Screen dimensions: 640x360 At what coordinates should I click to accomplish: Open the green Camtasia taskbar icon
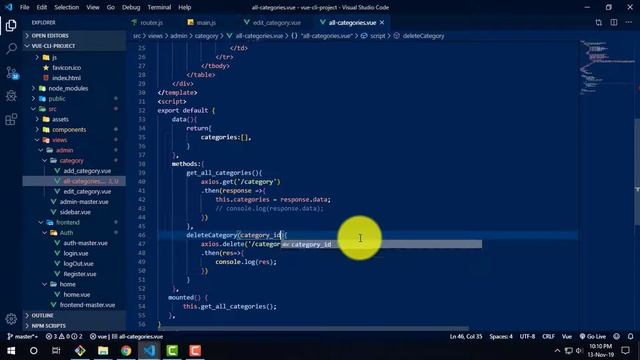[172, 351]
